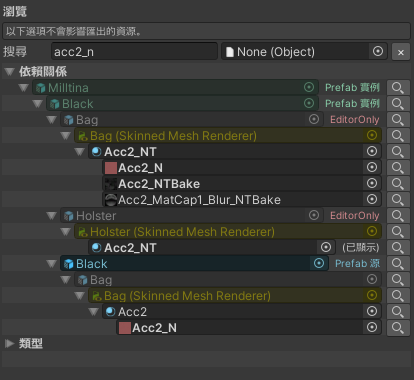This screenshot has width=414, height=380.
Task: Collapse the Bag EditorOnly node
Action: click(x=52, y=120)
